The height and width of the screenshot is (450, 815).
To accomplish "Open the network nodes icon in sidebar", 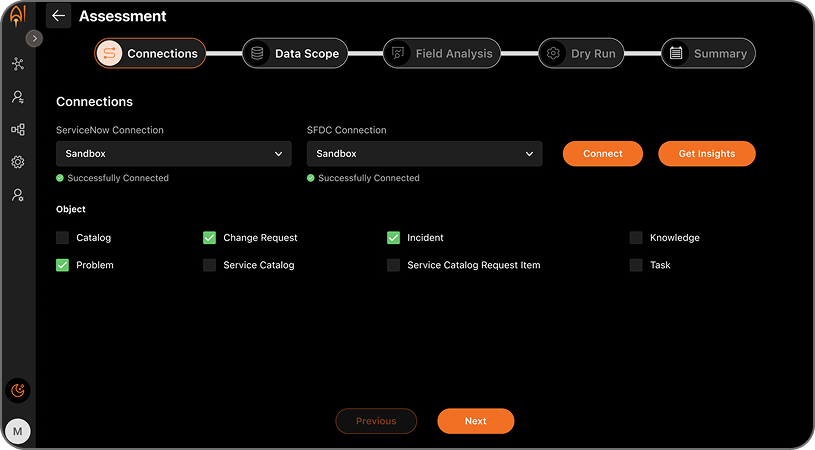I will coord(18,64).
